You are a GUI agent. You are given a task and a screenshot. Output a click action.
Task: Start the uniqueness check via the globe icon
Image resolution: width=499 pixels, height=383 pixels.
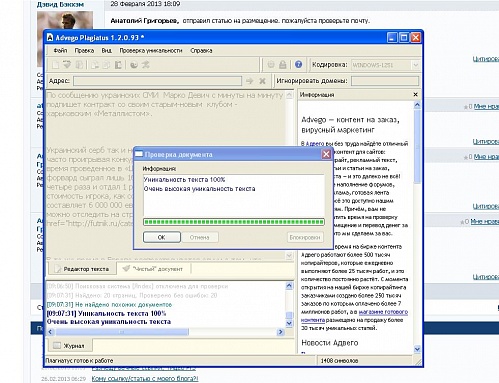(x=134, y=65)
